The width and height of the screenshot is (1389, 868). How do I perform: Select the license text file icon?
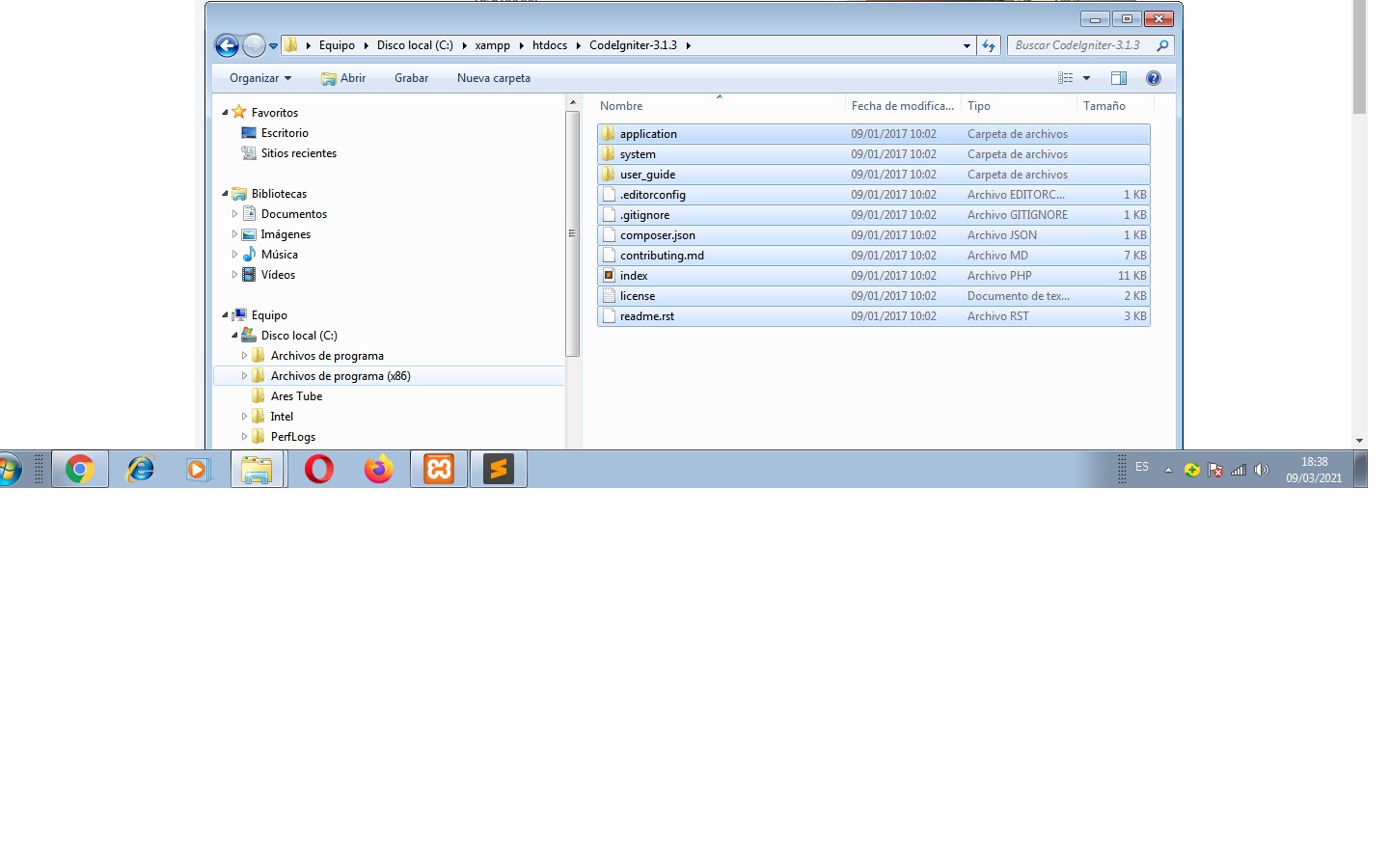(609, 296)
